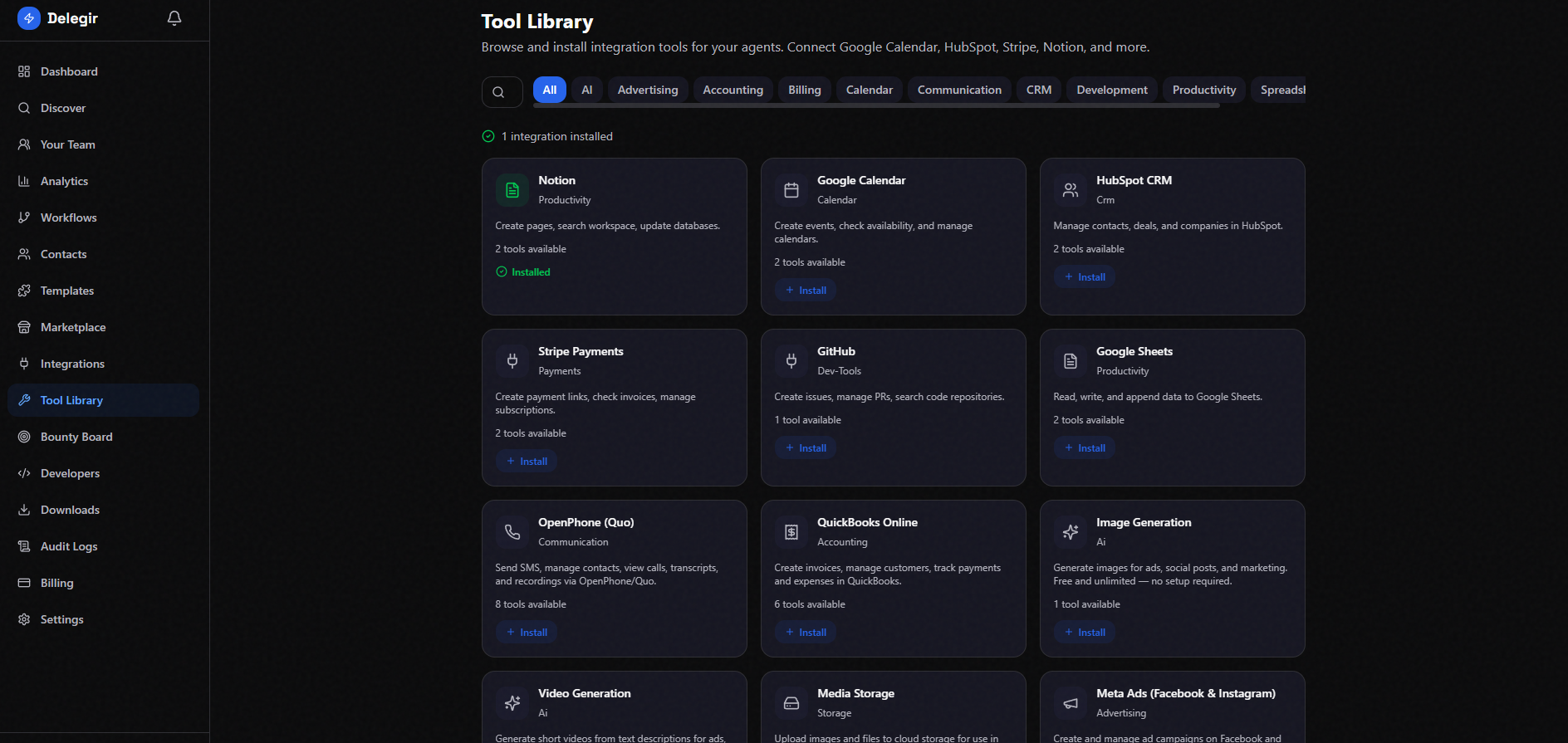This screenshot has width=1568, height=743.
Task: Click the Audit Logs icon
Action: point(24,546)
